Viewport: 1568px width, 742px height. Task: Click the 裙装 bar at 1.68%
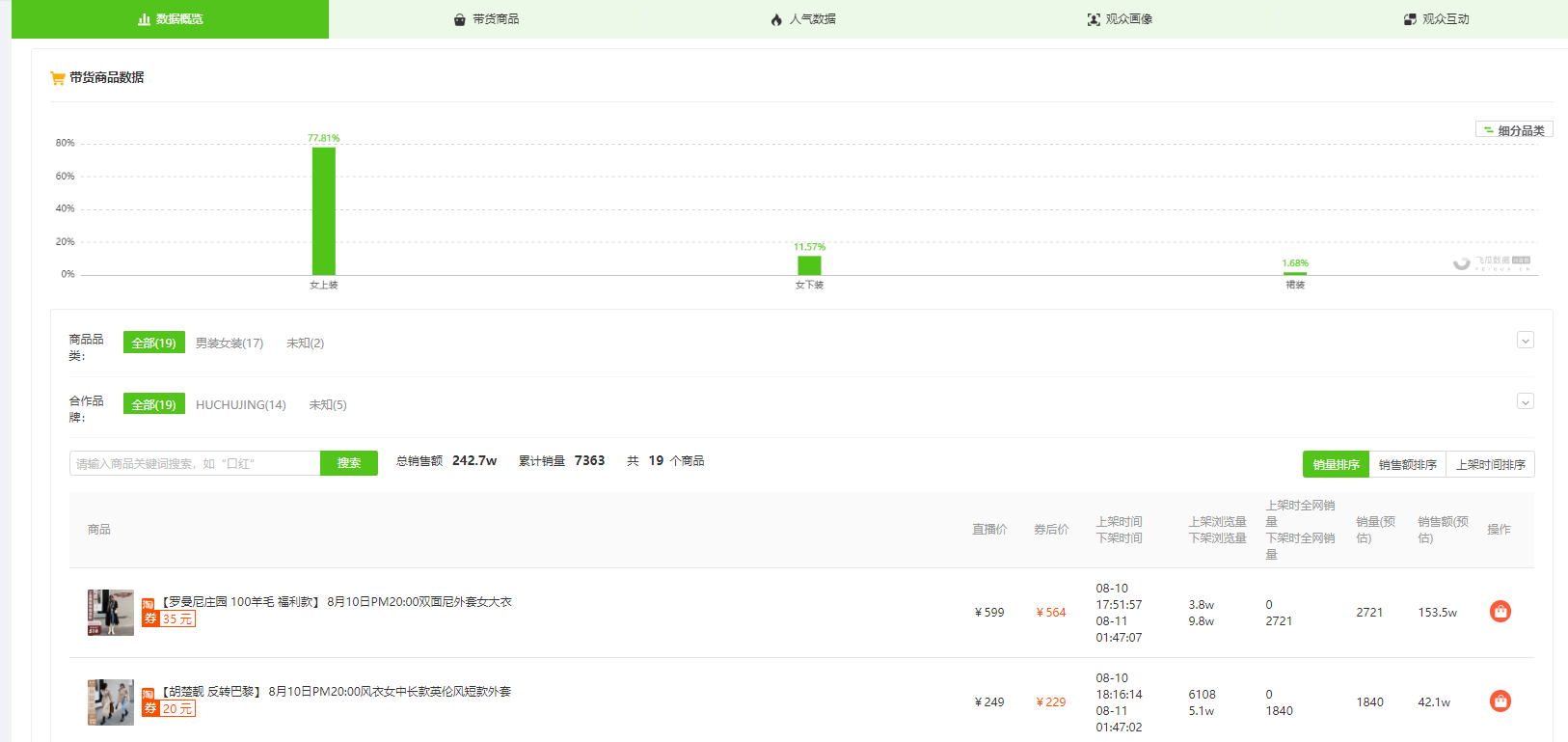coord(1295,273)
